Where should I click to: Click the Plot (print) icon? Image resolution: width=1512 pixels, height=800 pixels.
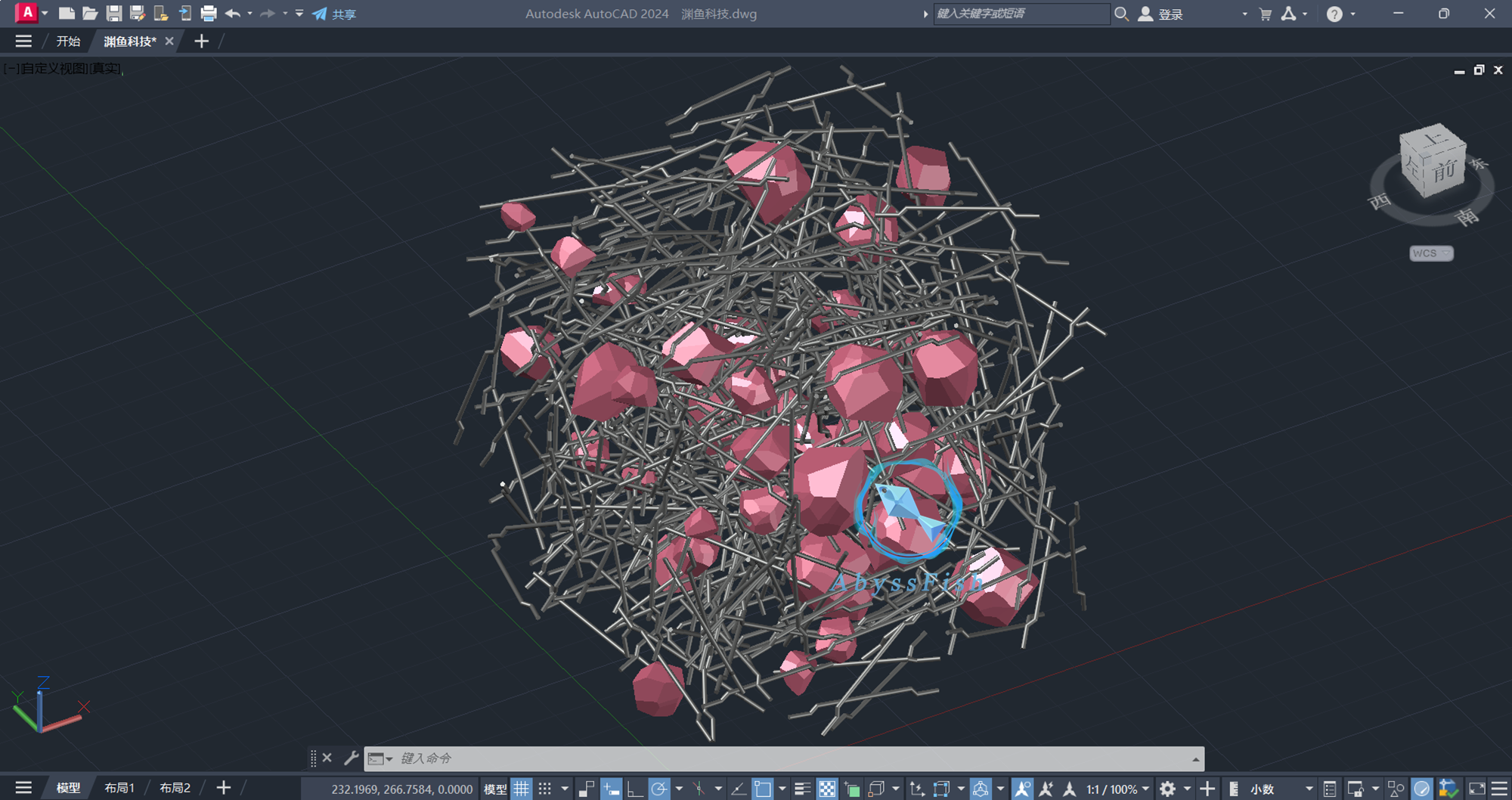tap(209, 14)
